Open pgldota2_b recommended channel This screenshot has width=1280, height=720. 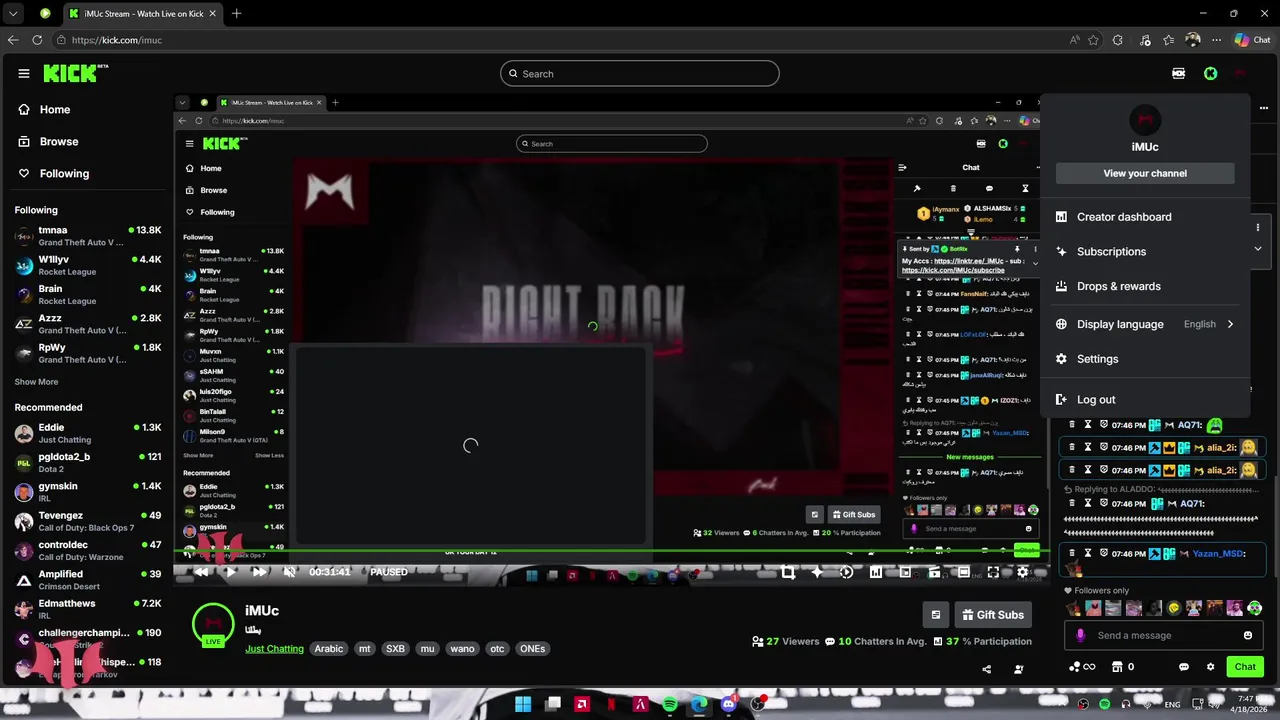click(88, 462)
